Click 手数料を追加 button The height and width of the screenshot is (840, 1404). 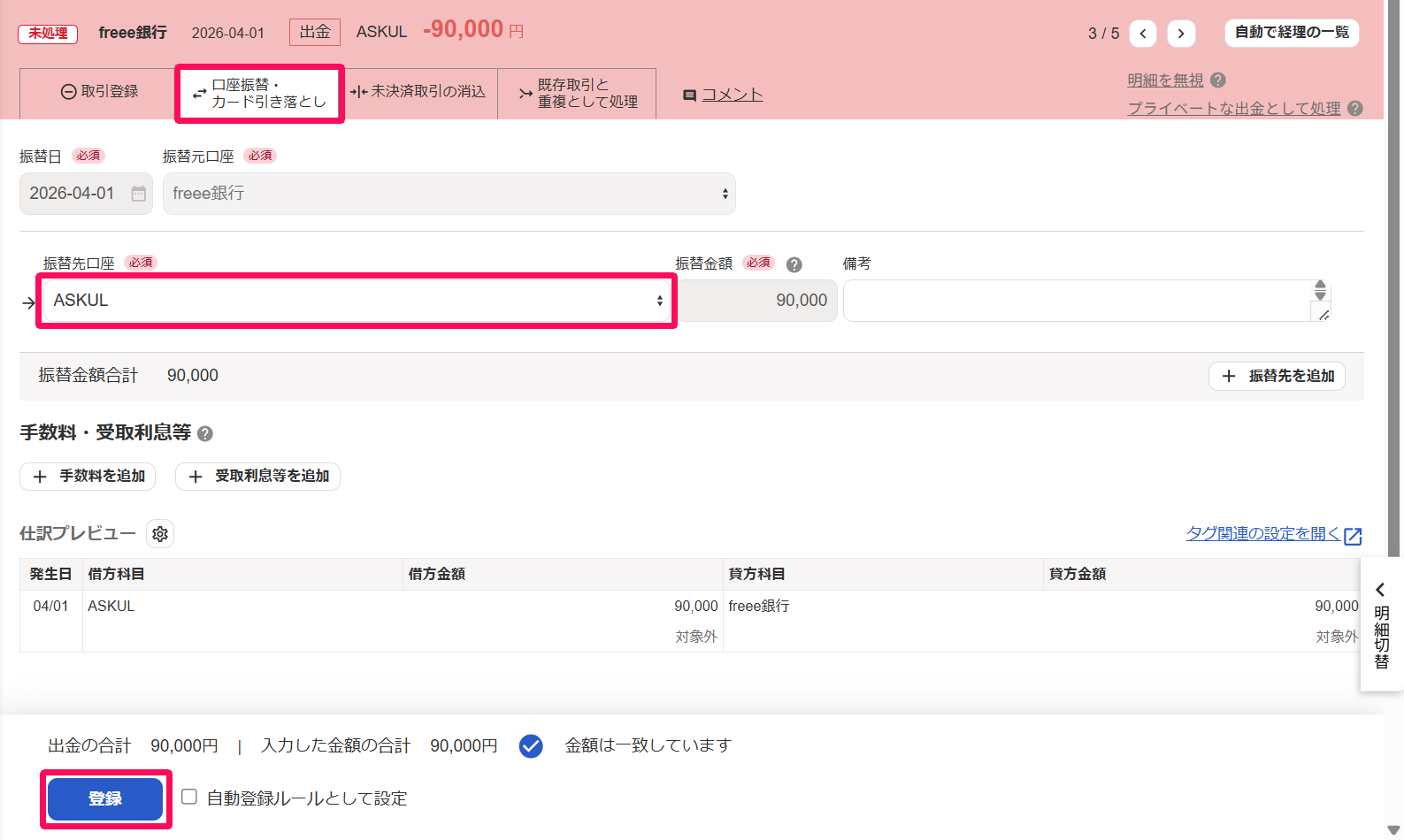point(88,476)
